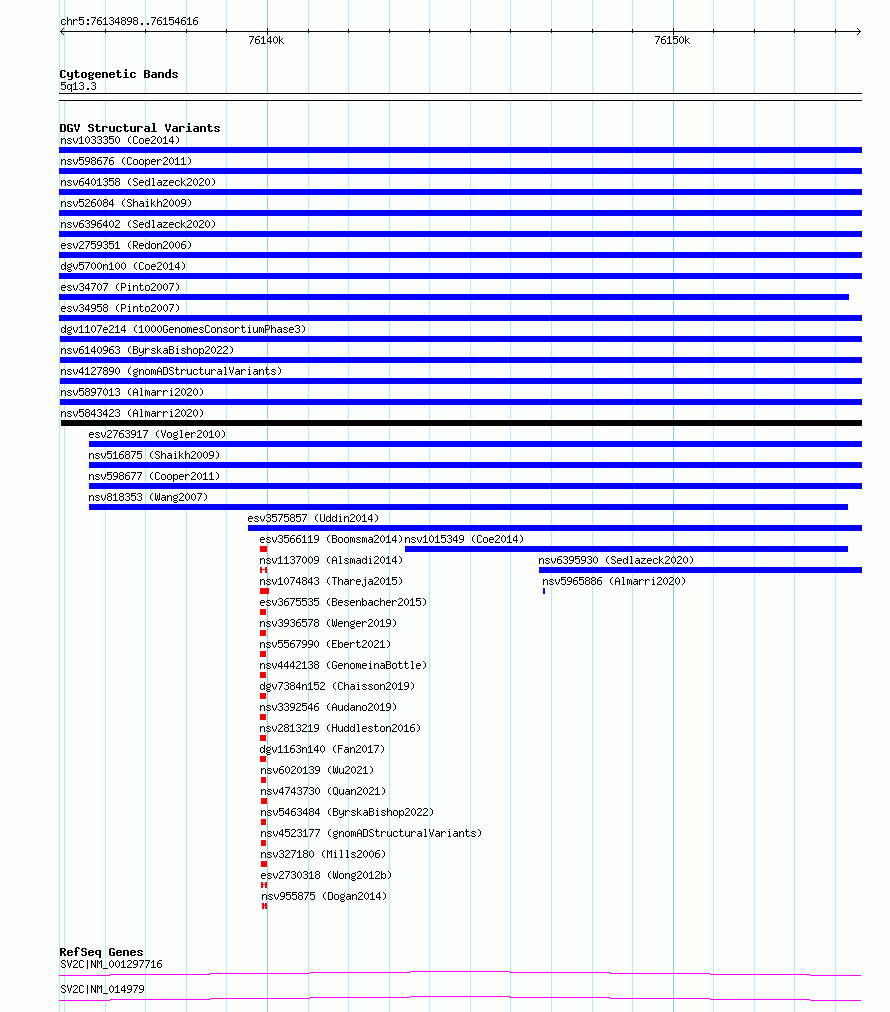Screen dimensions: 890x1012
Task: Select nsv5897013 (Almarri2020) label
Action: tap(132, 392)
